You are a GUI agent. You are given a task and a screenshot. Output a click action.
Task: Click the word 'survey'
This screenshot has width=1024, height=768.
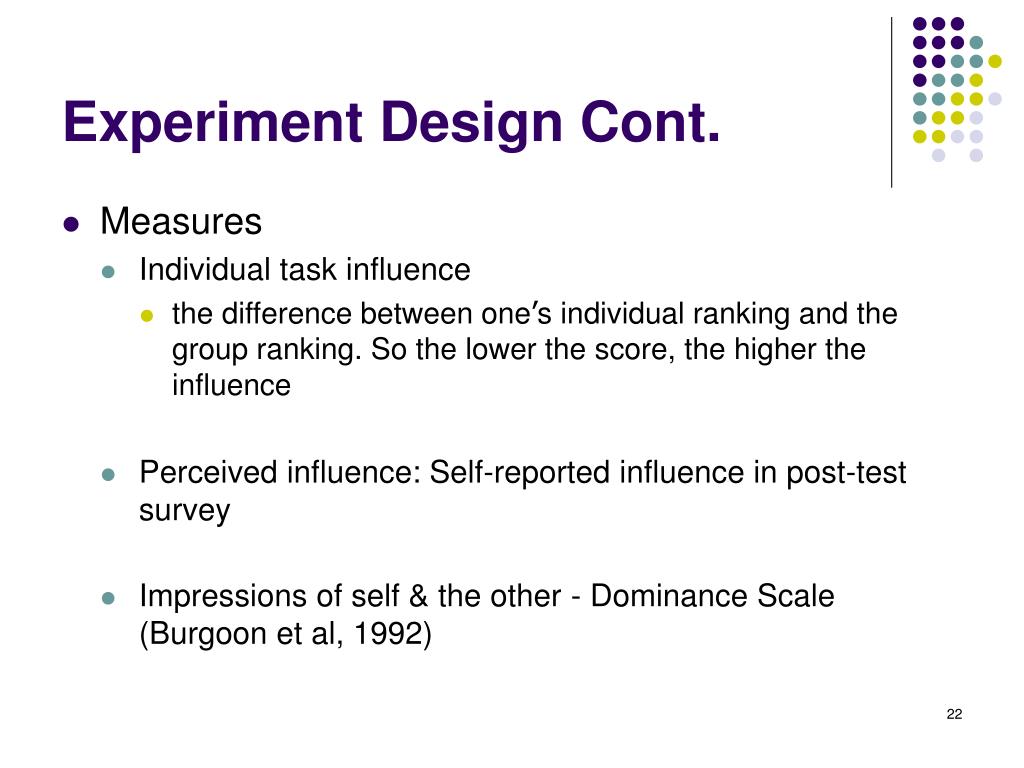coord(185,511)
